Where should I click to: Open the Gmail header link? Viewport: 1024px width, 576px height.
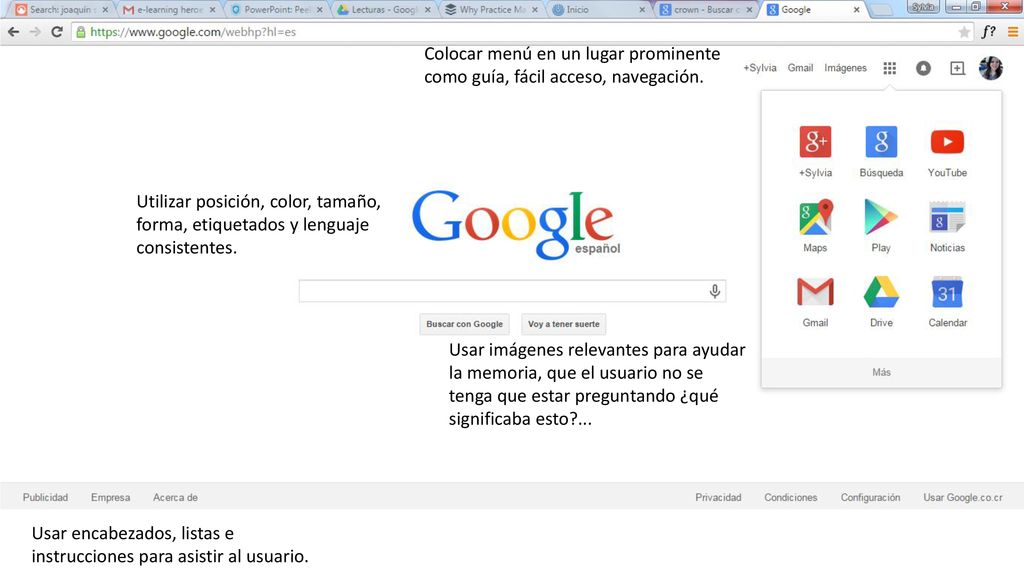coord(800,68)
